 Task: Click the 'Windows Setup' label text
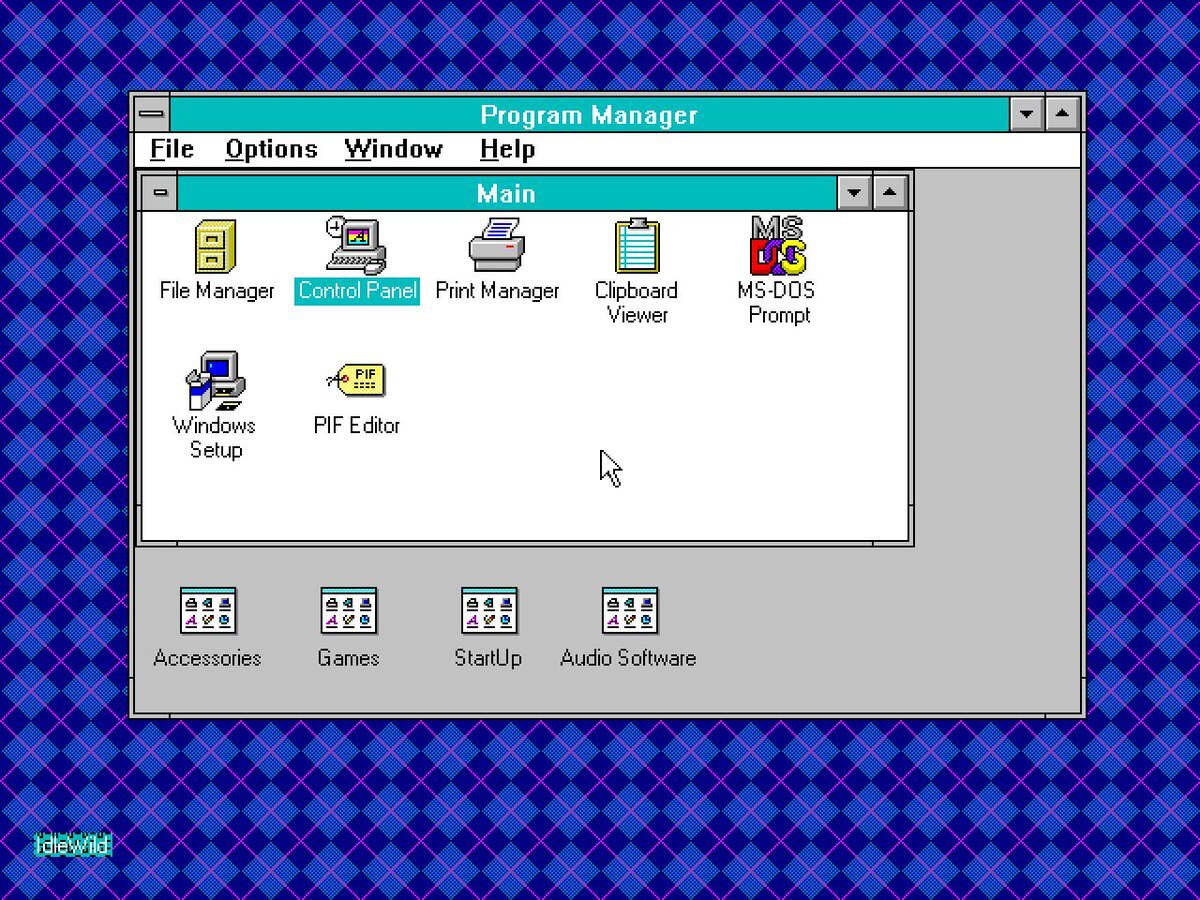click(215, 438)
